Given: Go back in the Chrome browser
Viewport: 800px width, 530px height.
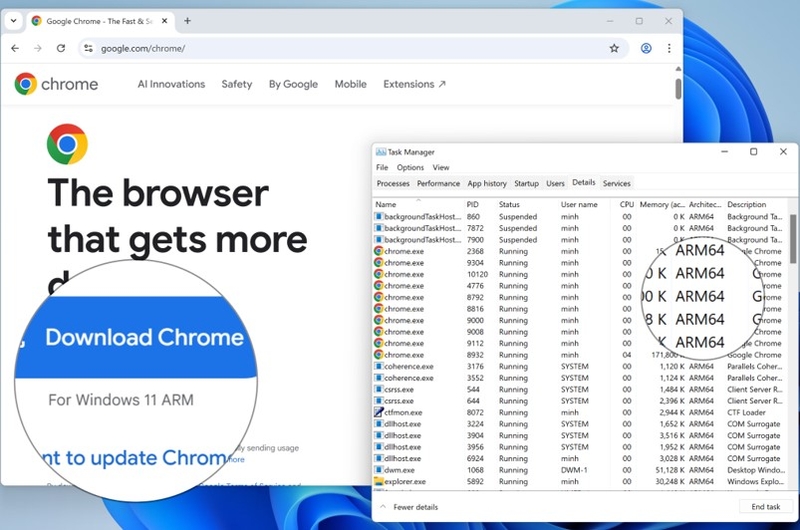Looking at the screenshot, I should [x=15, y=48].
